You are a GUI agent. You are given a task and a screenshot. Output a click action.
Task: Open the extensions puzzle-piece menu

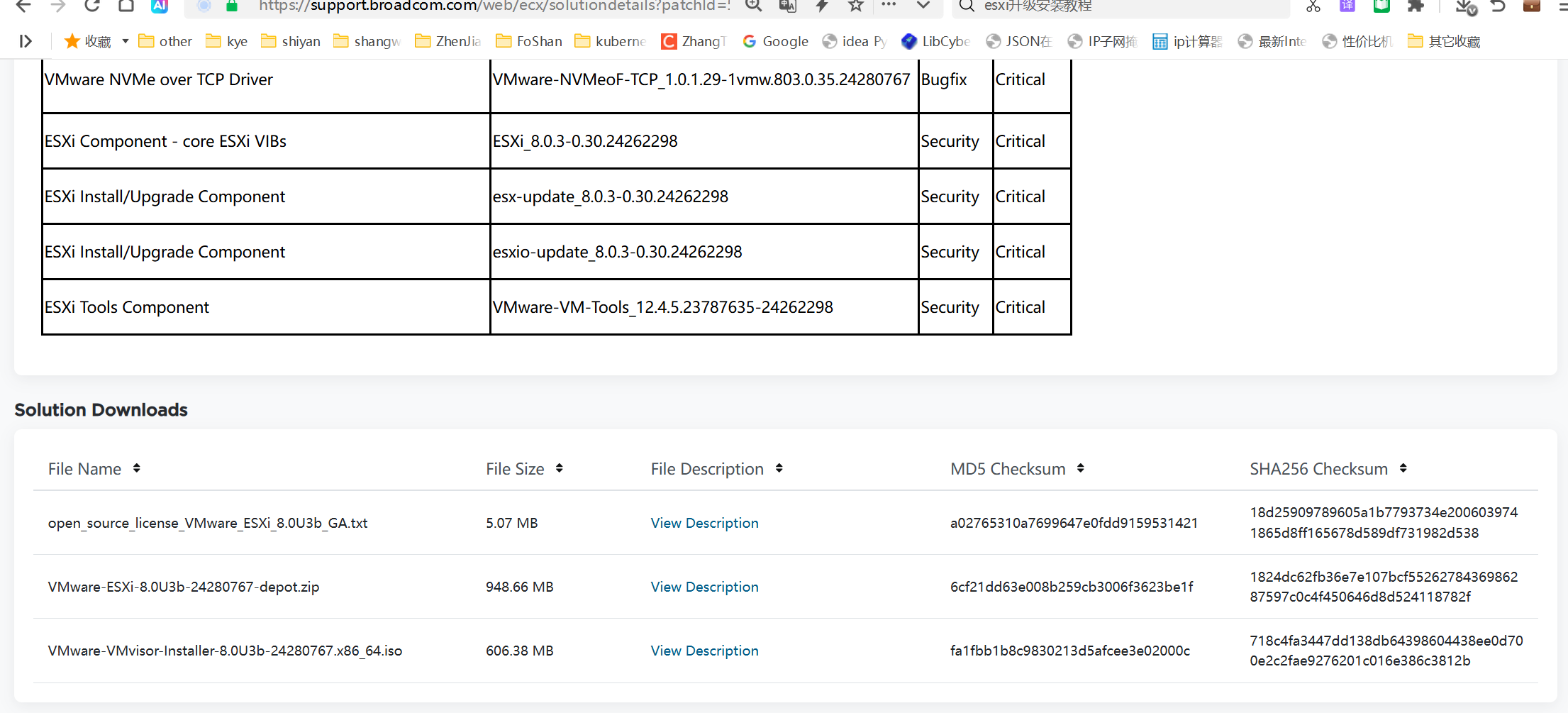pyautogui.click(x=1416, y=6)
